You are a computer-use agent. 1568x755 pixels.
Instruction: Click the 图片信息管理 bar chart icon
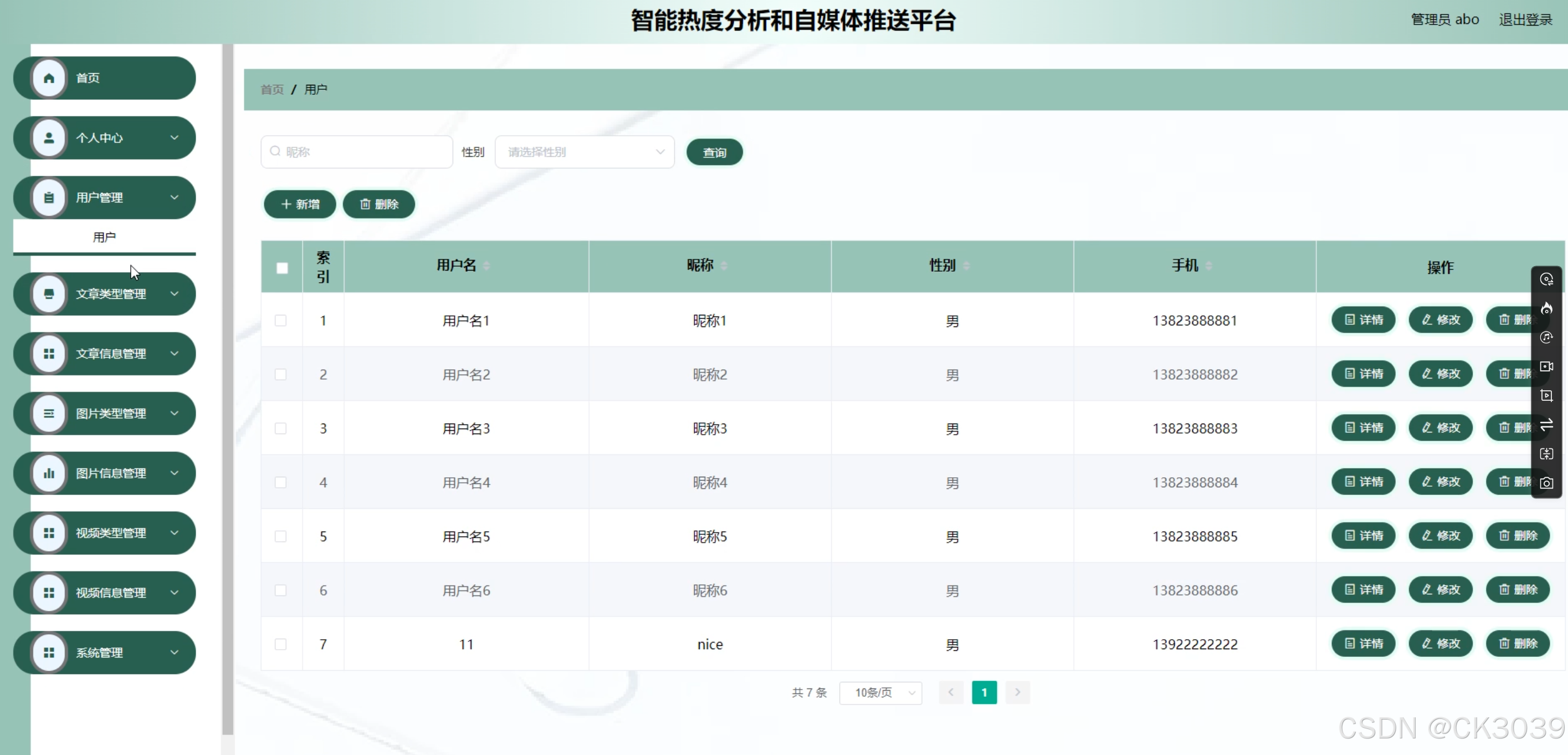(49, 473)
